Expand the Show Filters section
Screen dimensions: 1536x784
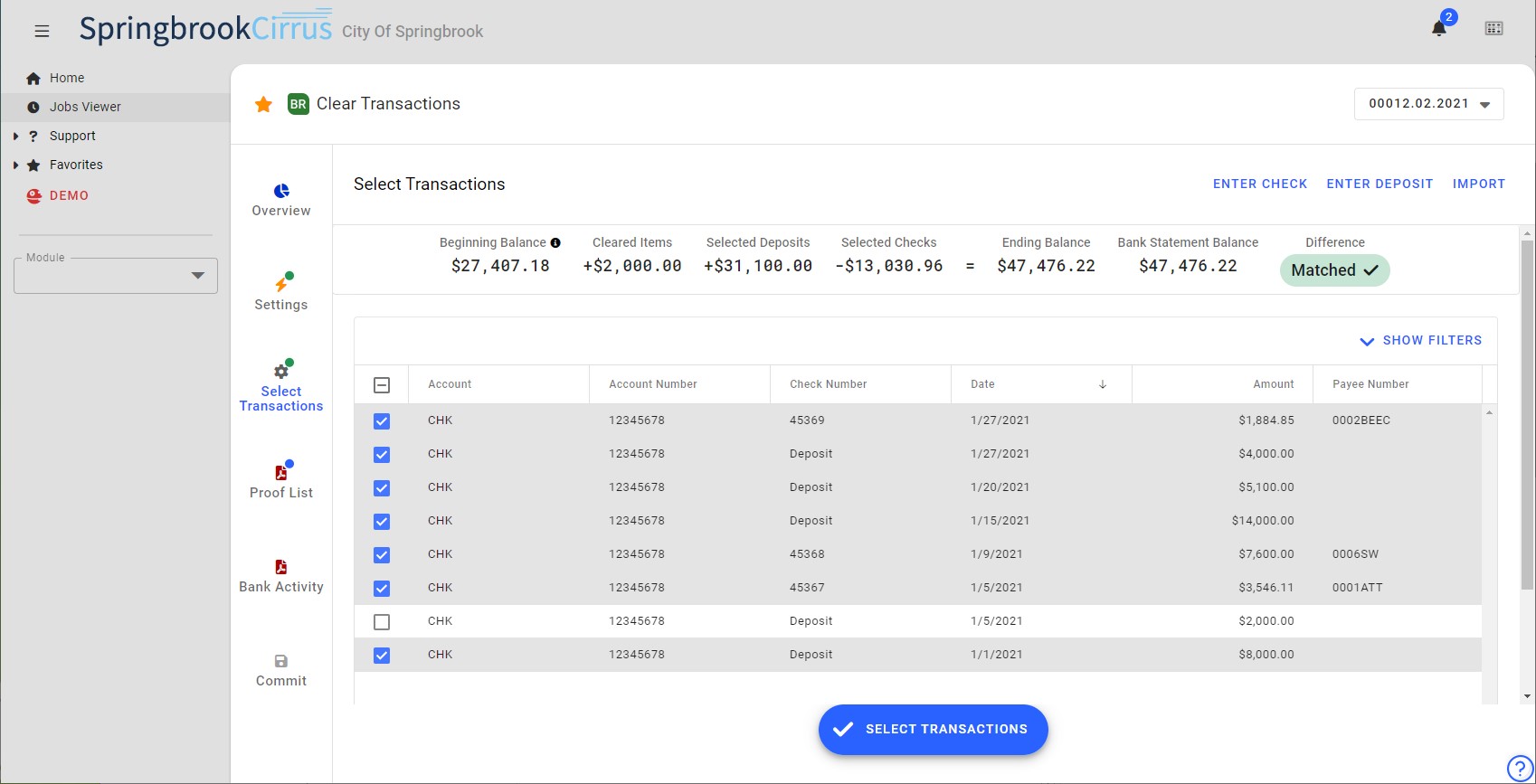point(1420,341)
